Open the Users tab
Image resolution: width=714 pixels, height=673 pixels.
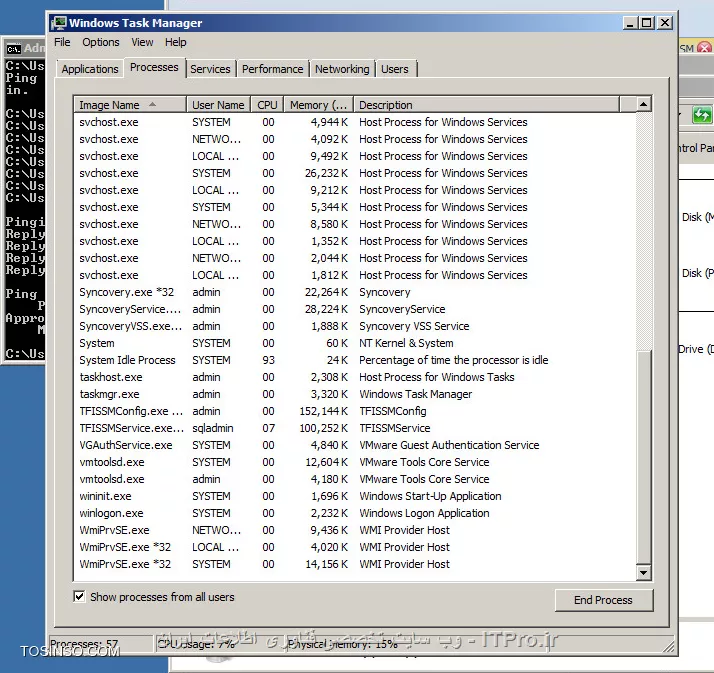pyautogui.click(x=395, y=69)
